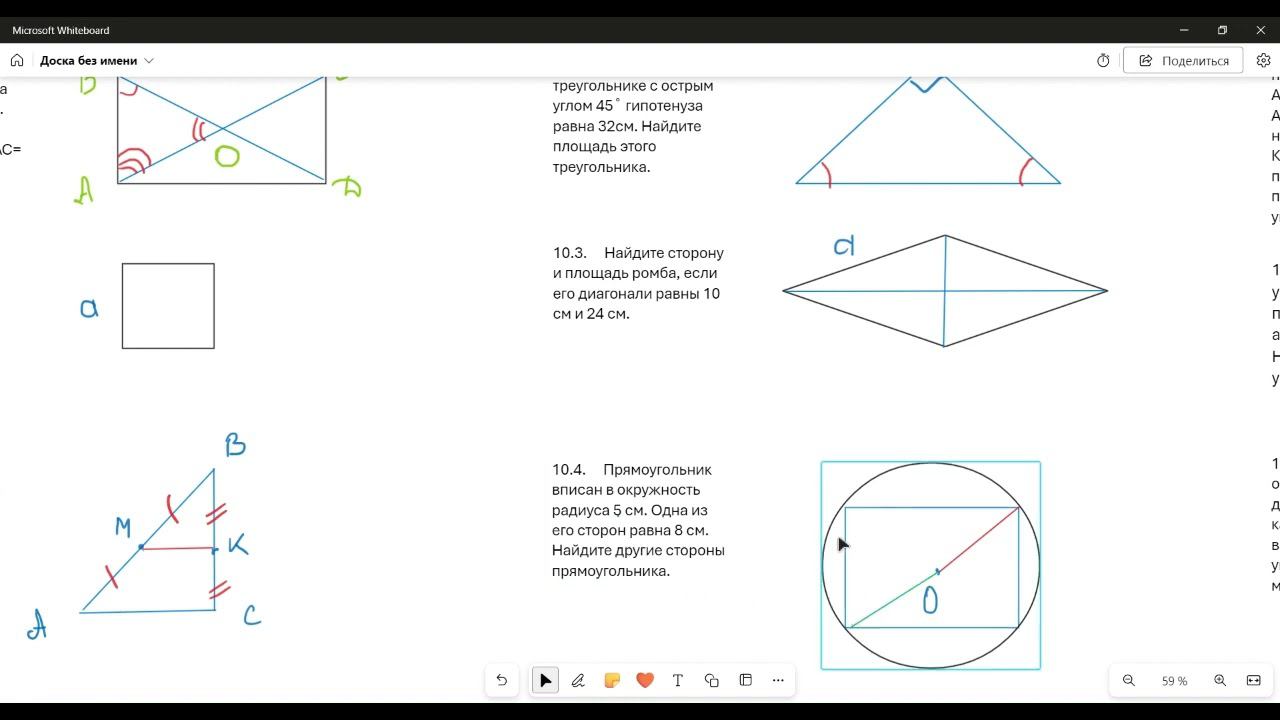
Task: Click handwritten label C near the triangle
Action: coord(252,616)
